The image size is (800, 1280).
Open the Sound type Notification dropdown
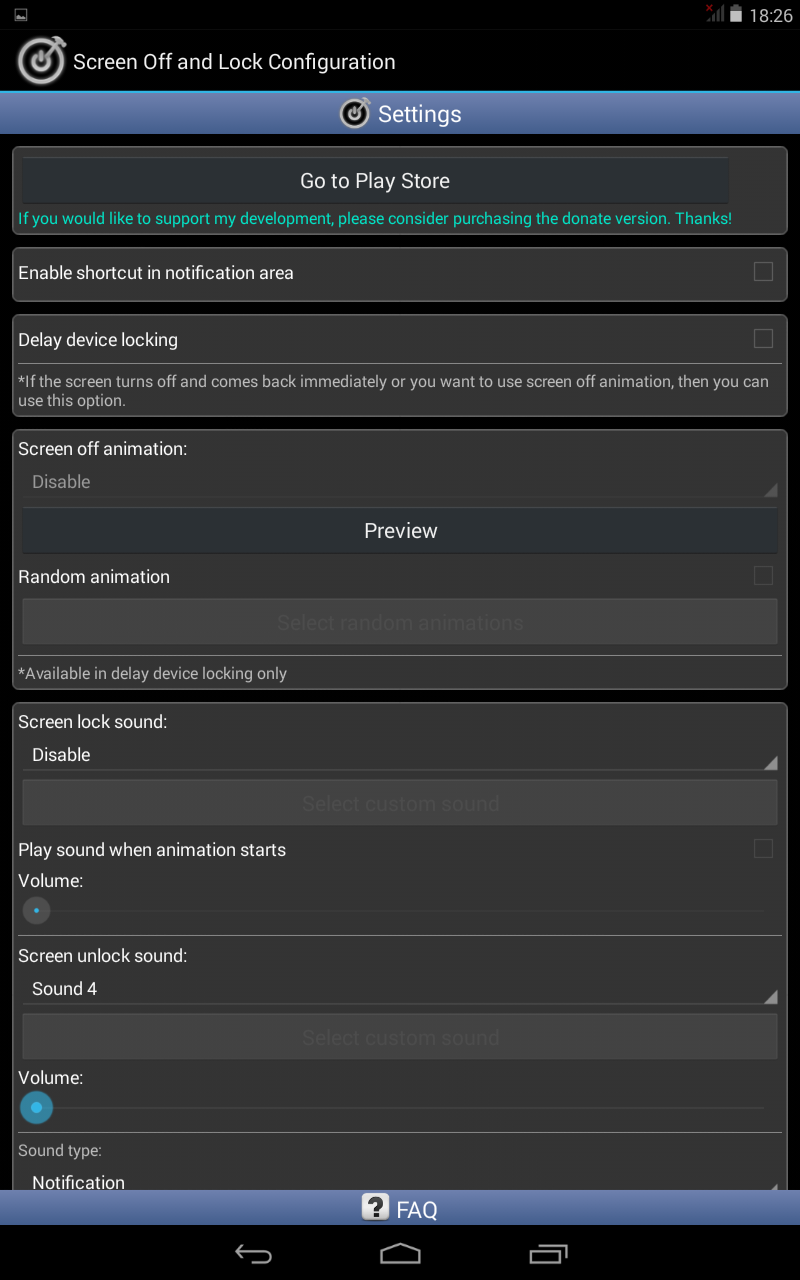pos(400,1179)
